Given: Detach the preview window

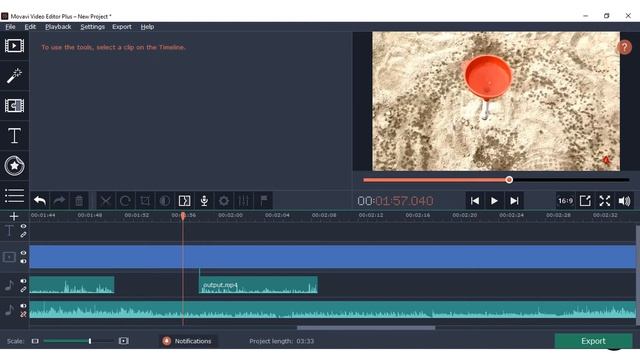Looking at the screenshot, I should pos(585,201).
